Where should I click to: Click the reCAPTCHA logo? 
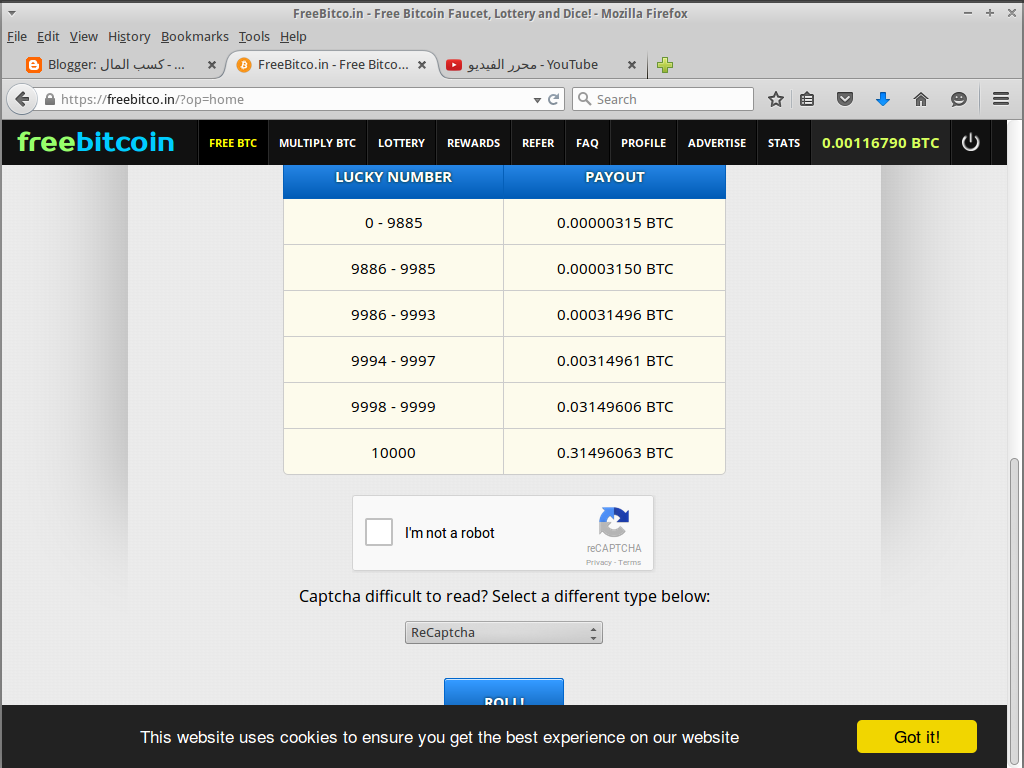coord(614,522)
